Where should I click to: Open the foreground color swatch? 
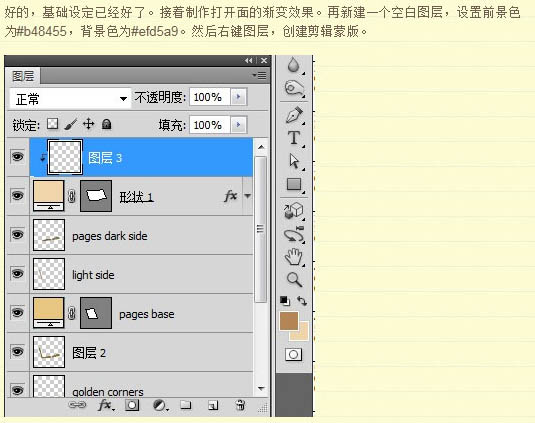289,321
